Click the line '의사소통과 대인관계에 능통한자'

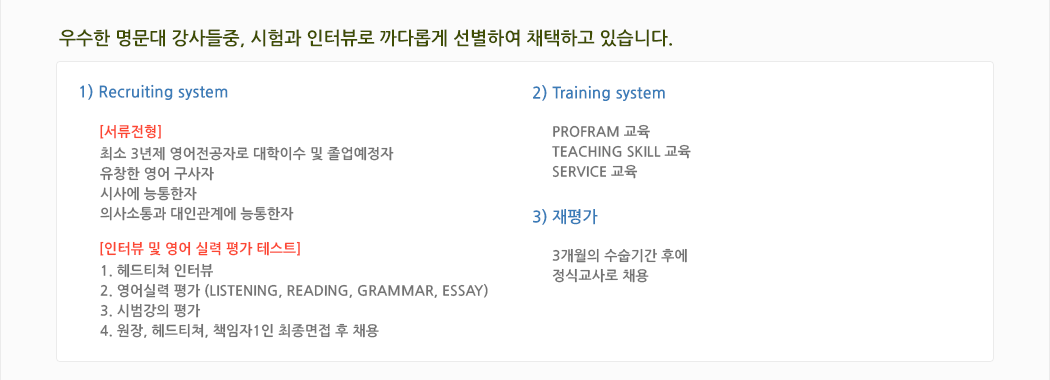coord(196,214)
